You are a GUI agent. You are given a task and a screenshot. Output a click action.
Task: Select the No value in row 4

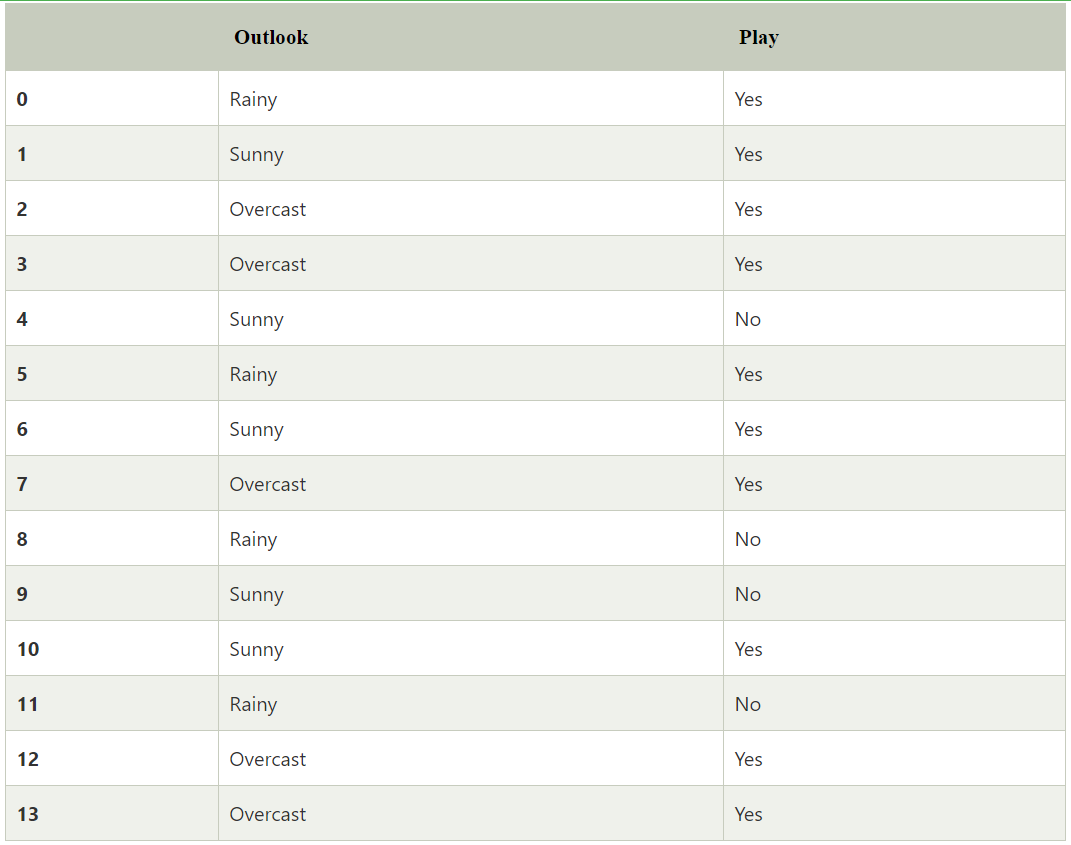[x=747, y=319]
